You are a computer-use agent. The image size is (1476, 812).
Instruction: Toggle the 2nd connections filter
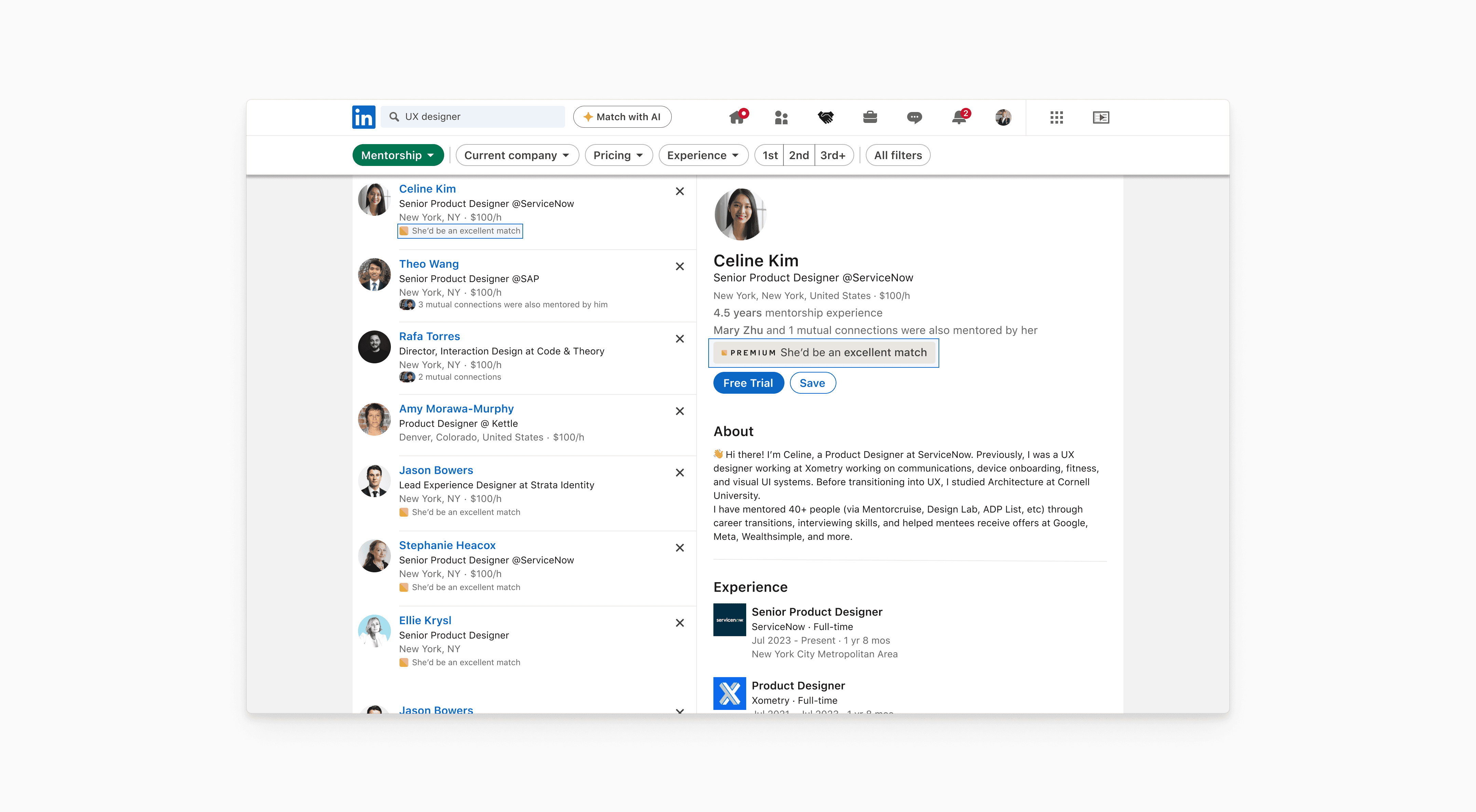(x=799, y=155)
